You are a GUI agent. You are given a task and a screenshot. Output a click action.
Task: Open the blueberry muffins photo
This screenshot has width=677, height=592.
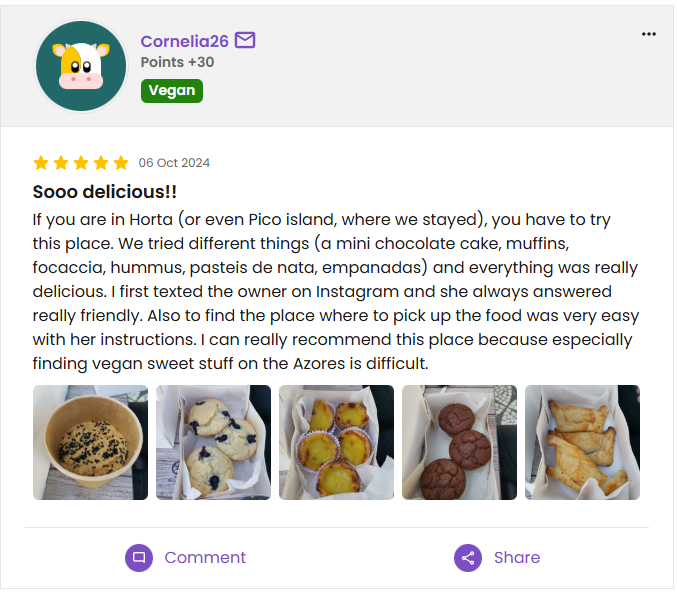coord(213,442)
